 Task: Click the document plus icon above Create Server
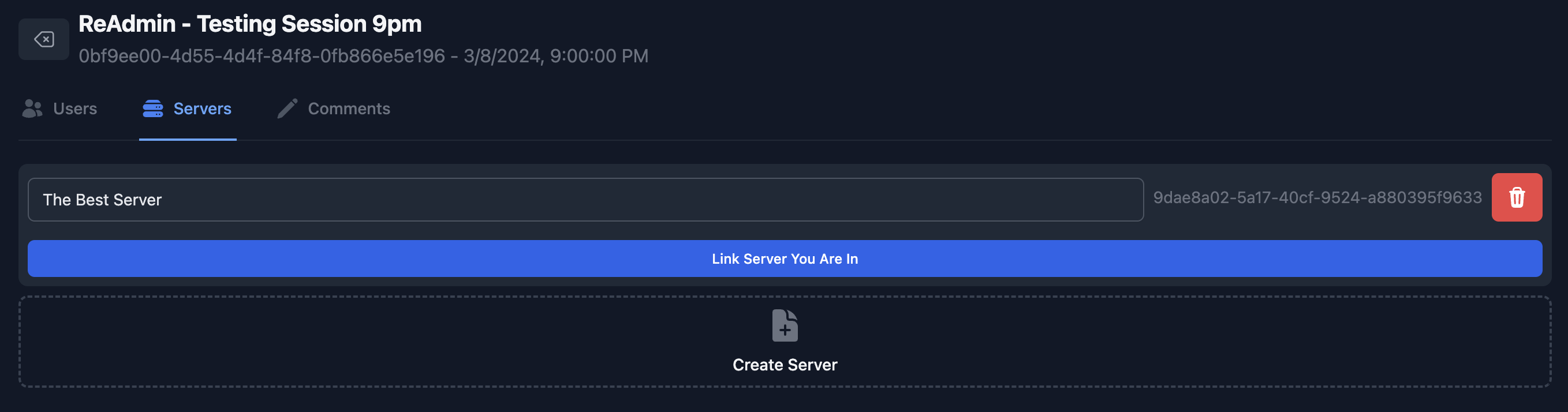pos(785,325)
